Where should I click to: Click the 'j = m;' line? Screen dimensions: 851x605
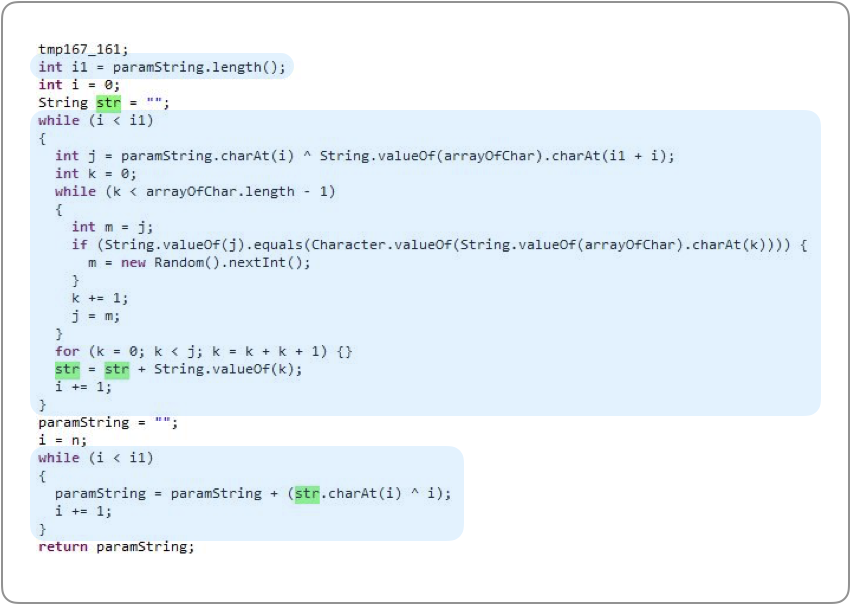tap(96, 316)
